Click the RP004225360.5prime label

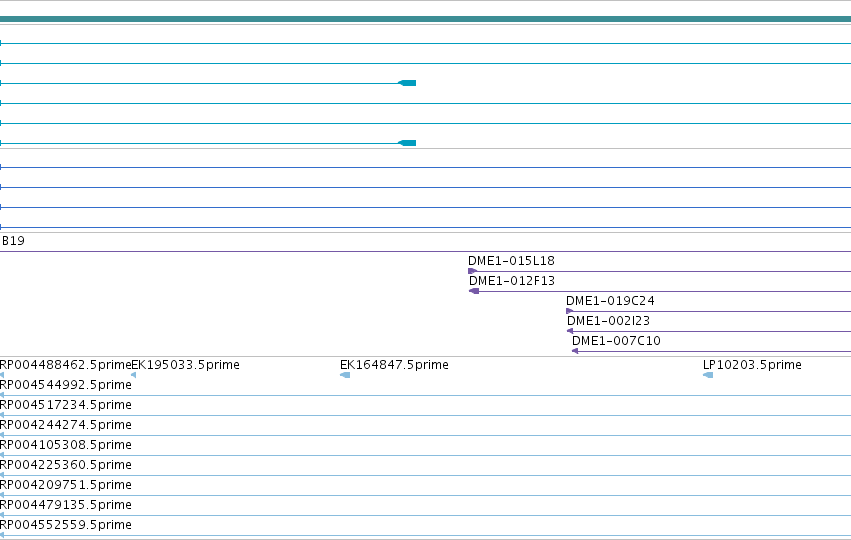coord(66,466)
